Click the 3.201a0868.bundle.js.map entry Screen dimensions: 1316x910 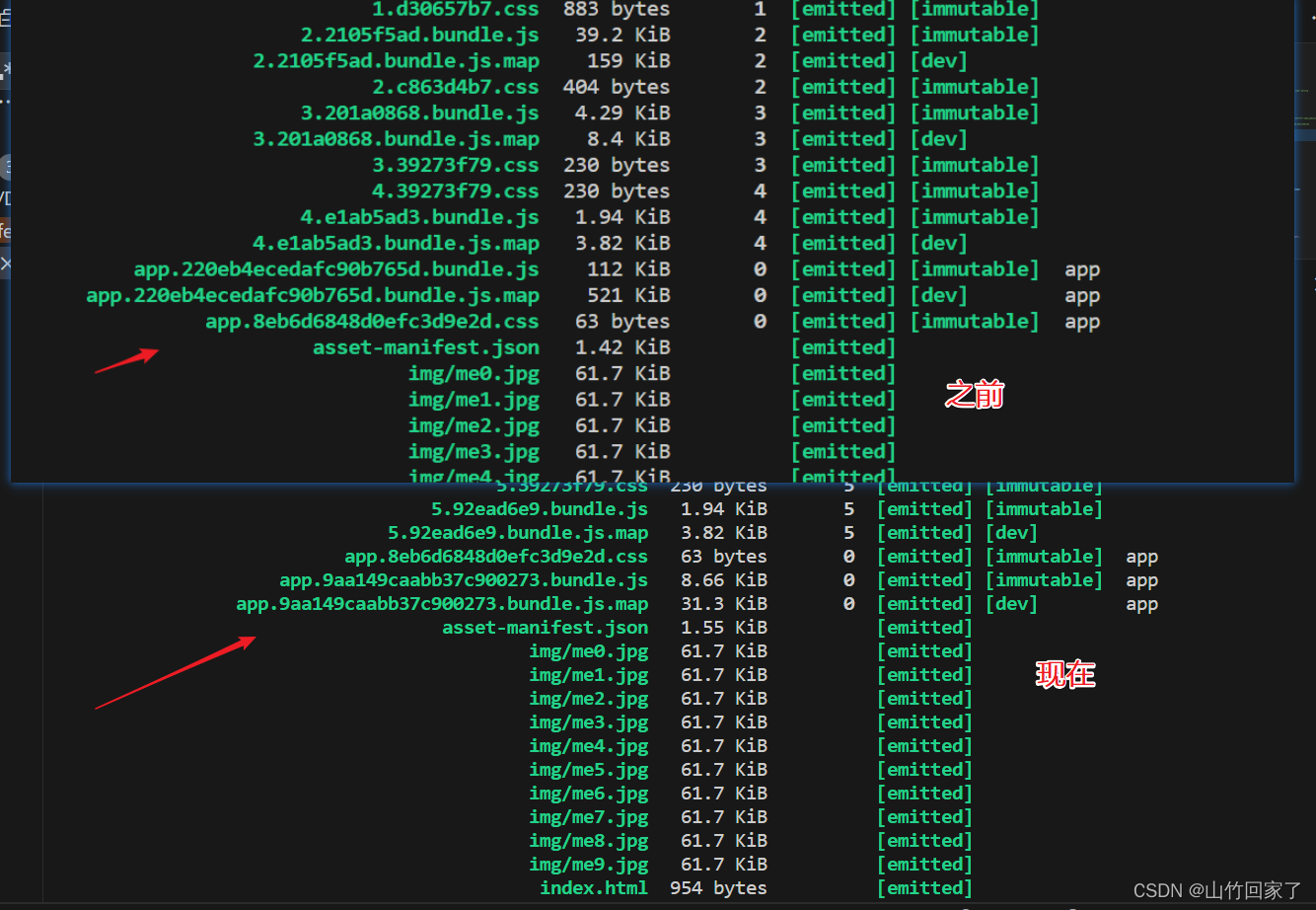point(397,139)
